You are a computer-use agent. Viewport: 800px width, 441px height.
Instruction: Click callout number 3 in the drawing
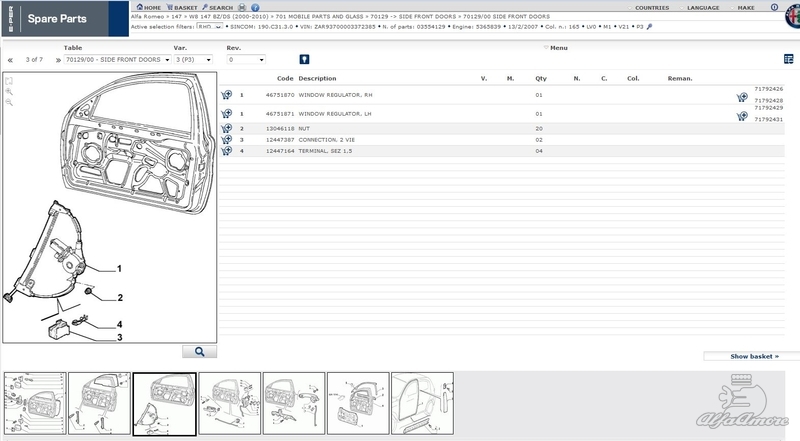pos(119,337)
